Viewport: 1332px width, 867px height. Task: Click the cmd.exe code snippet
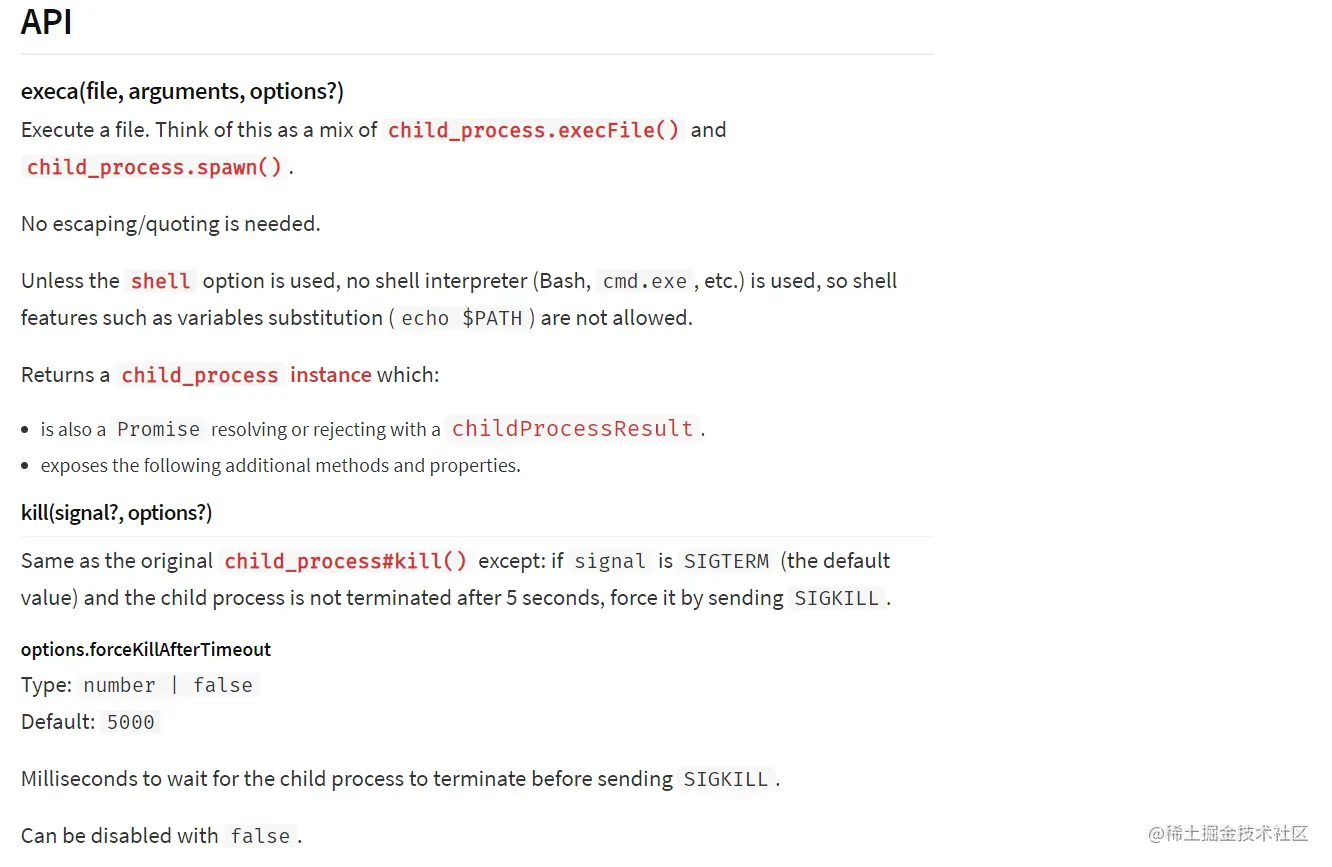[x=644, y=281]
